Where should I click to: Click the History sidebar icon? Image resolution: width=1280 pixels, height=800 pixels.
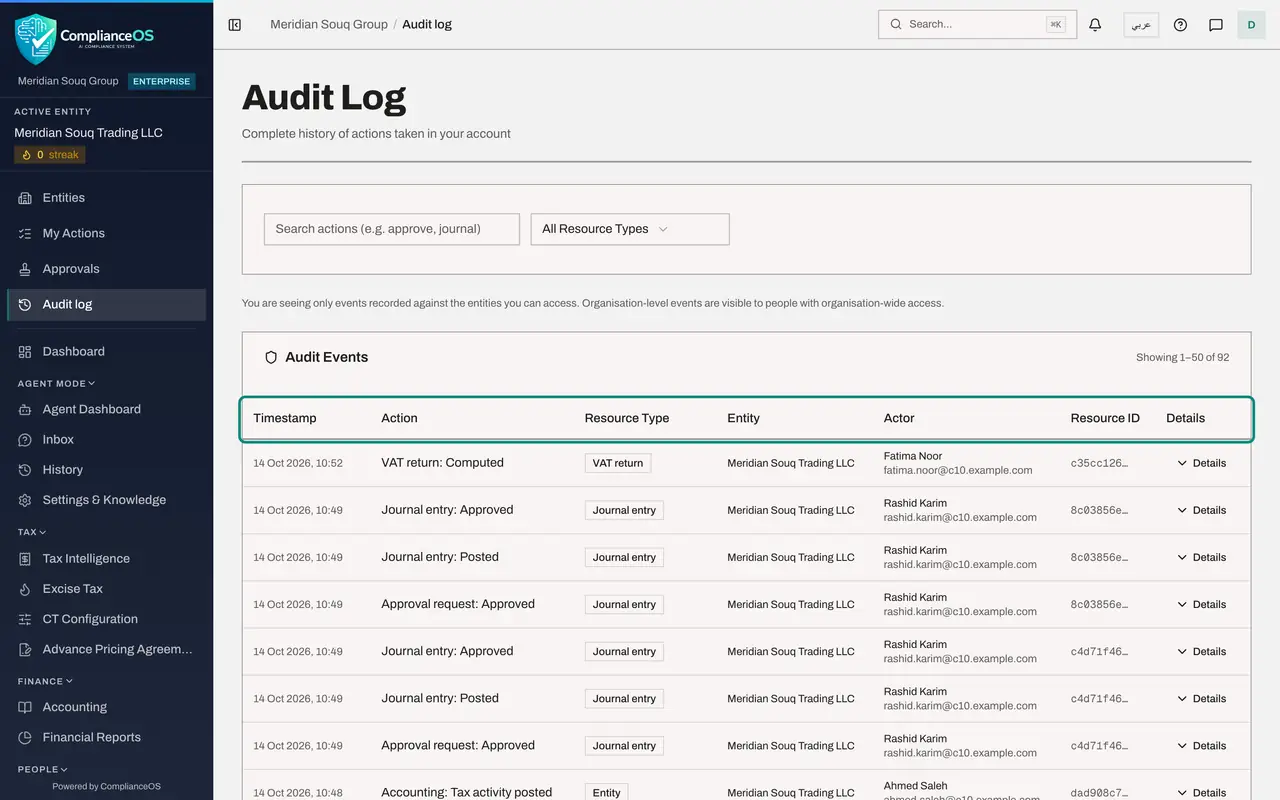25,470
